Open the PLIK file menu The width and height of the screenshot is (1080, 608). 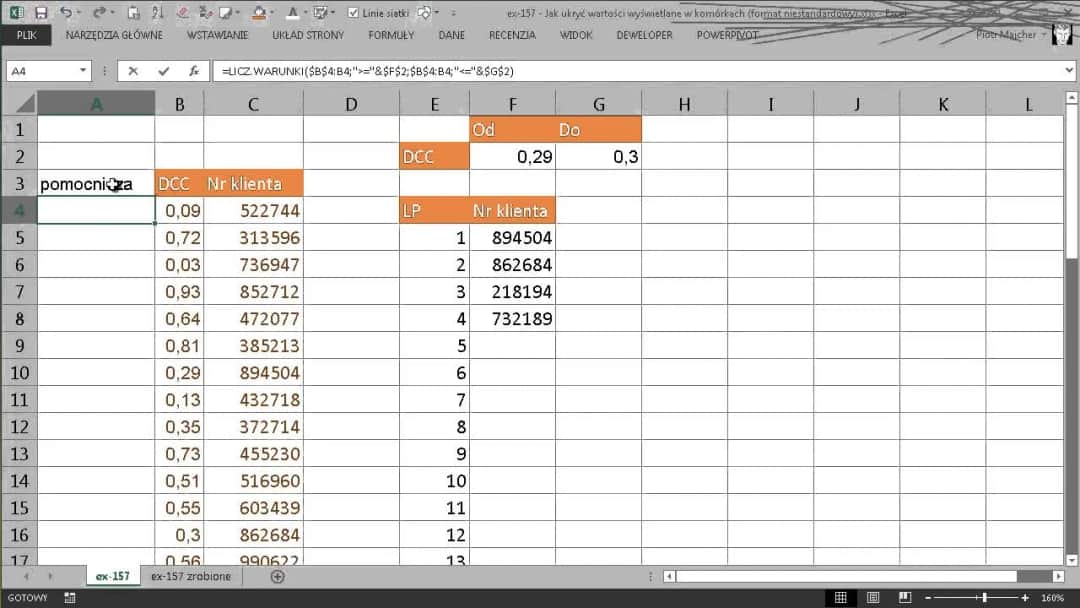coord(26,35)
